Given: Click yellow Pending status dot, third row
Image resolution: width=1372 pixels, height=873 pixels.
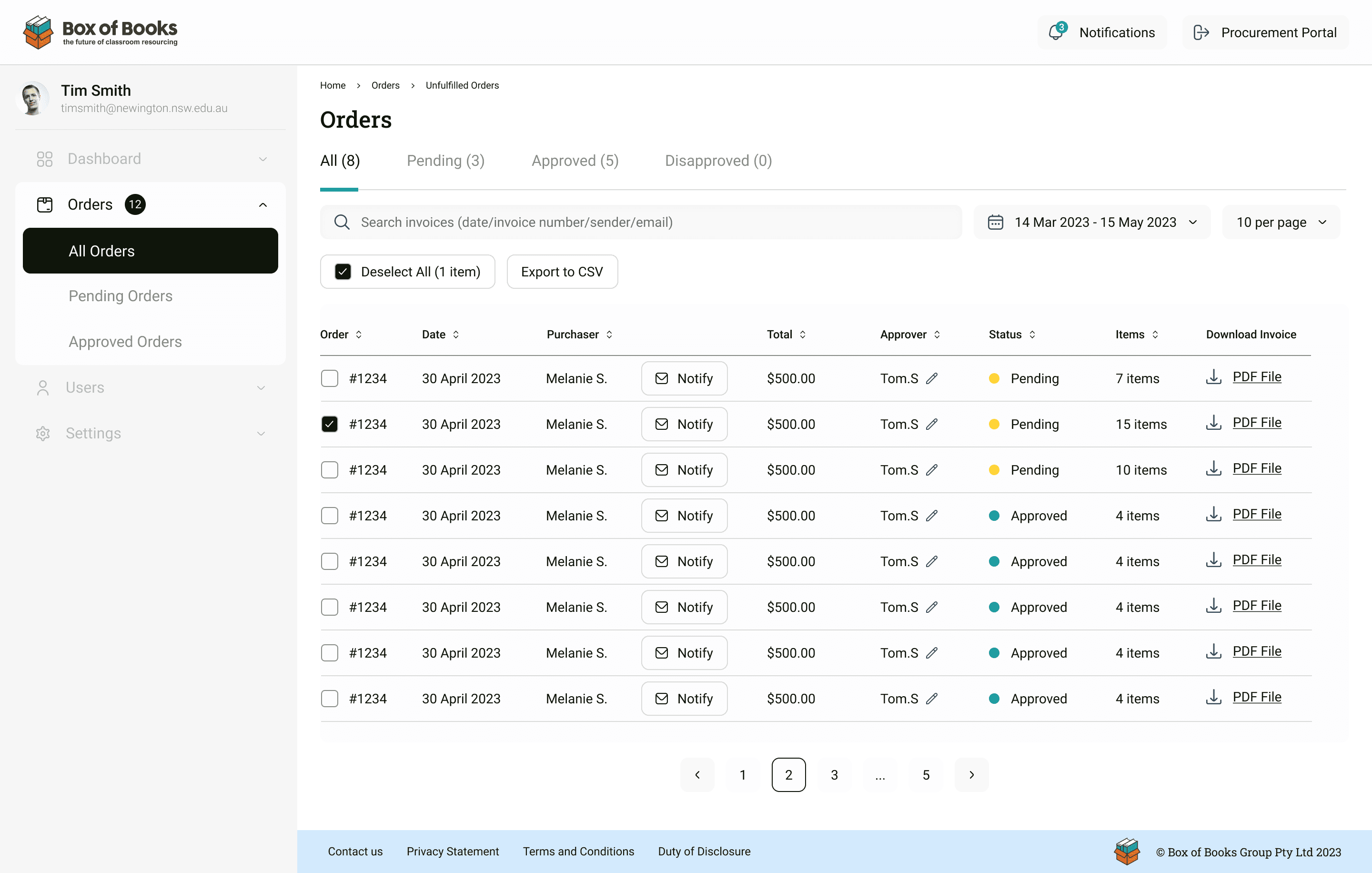Looking at the screenshot, I should click(994, 470).
